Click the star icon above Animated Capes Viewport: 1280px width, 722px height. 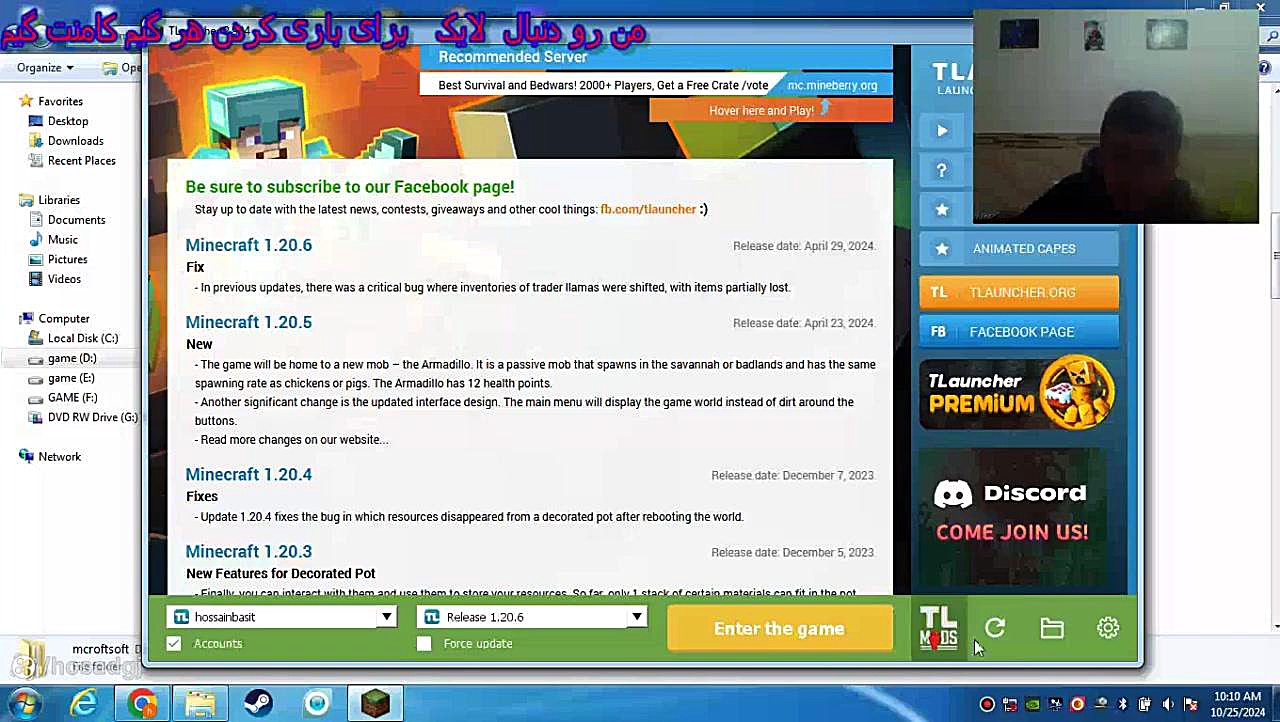[x=942, y=209]
